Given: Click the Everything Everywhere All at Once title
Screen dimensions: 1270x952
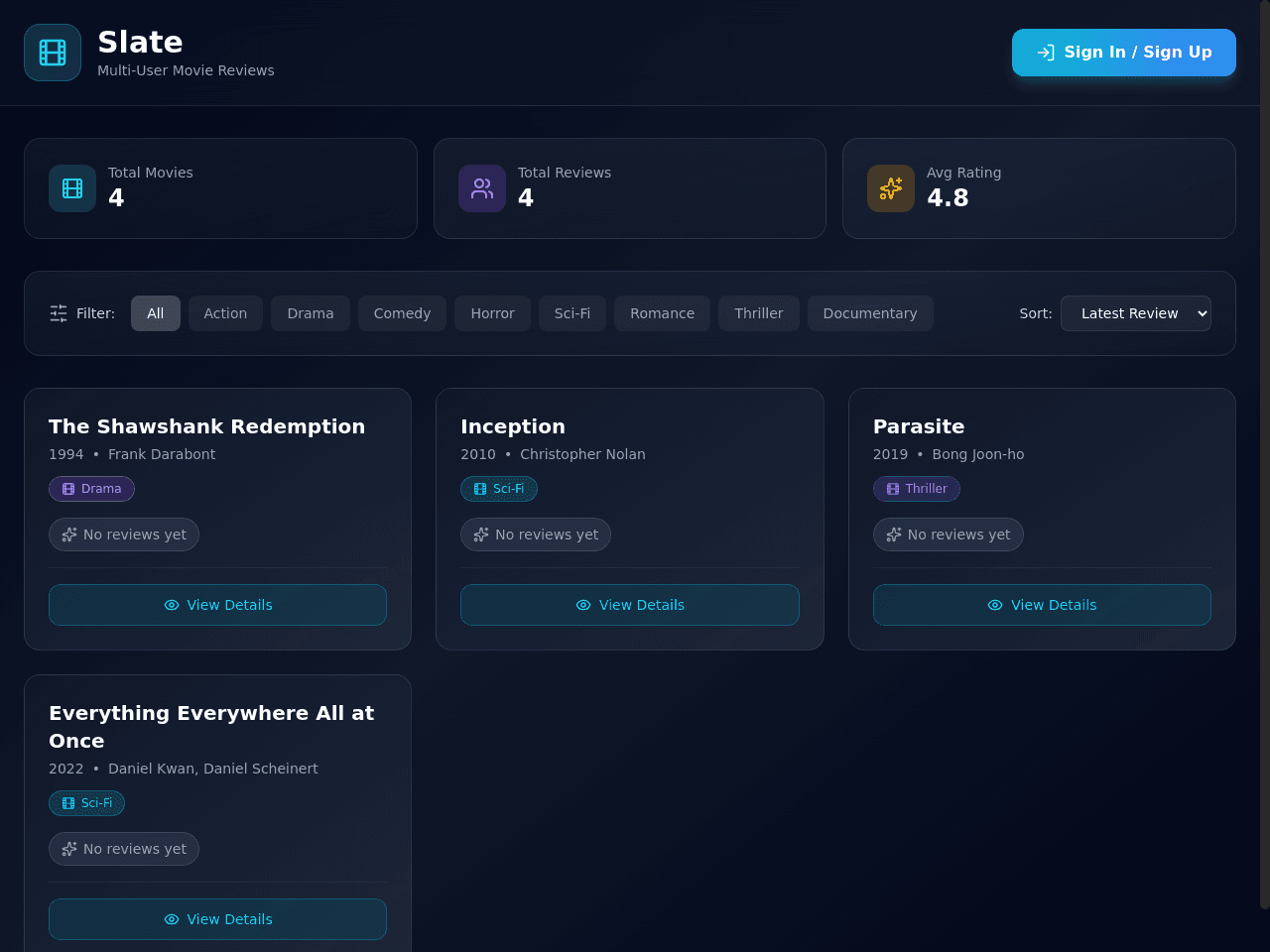Looking at the screenshot, I should (211, 727).
